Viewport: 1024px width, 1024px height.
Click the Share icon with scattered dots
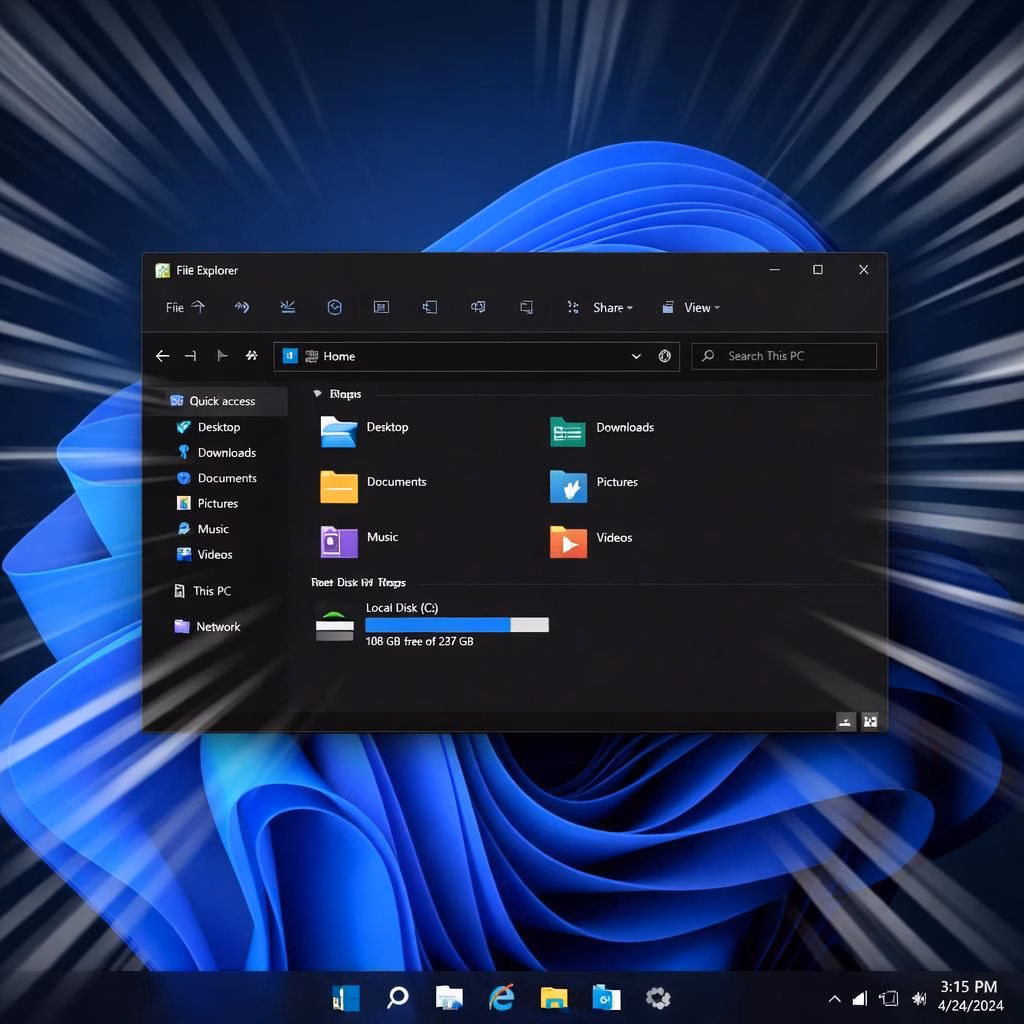click(573, 307)
